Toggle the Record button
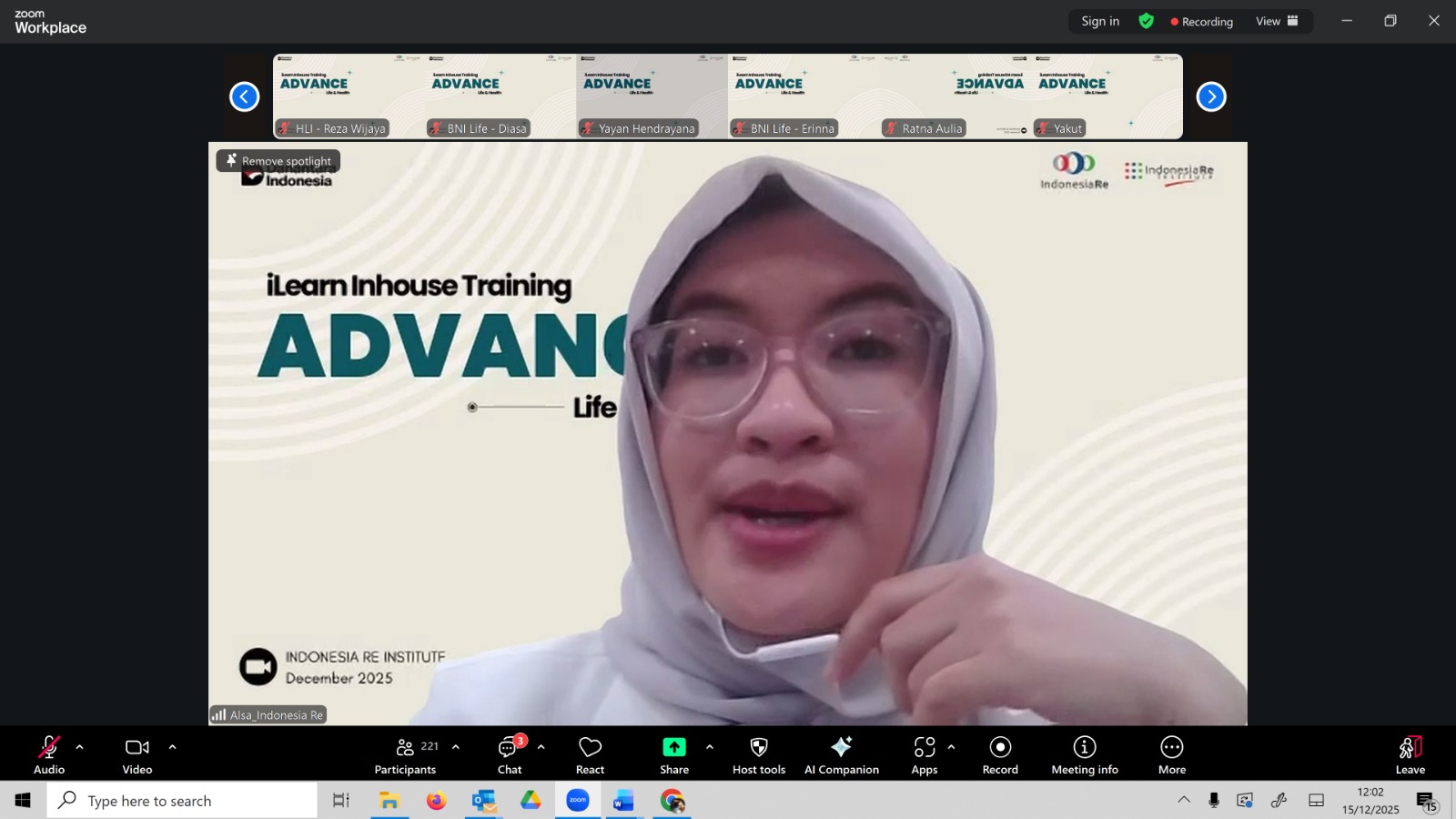1456x819 pixels. tap(1000, 754)
